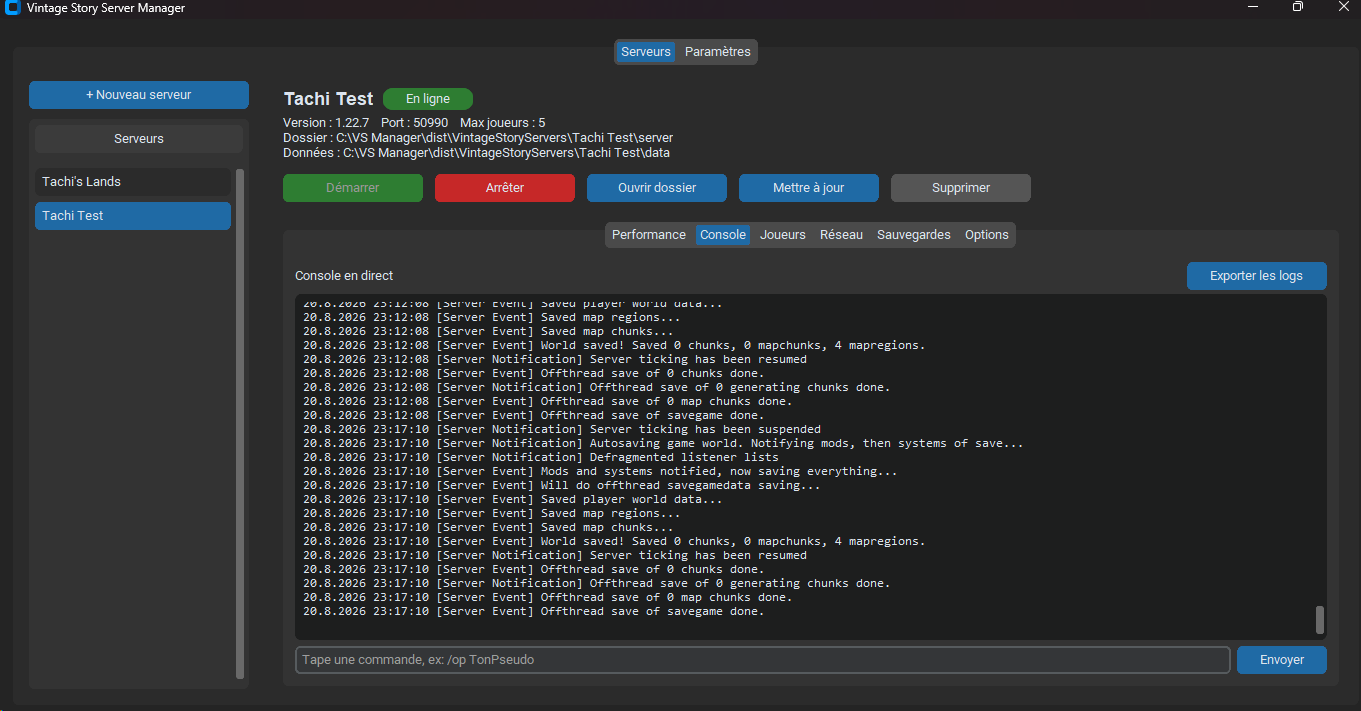Open the Joueurs tab
The width and height of the screenshot is (1361, 711).
coord(783,235)
